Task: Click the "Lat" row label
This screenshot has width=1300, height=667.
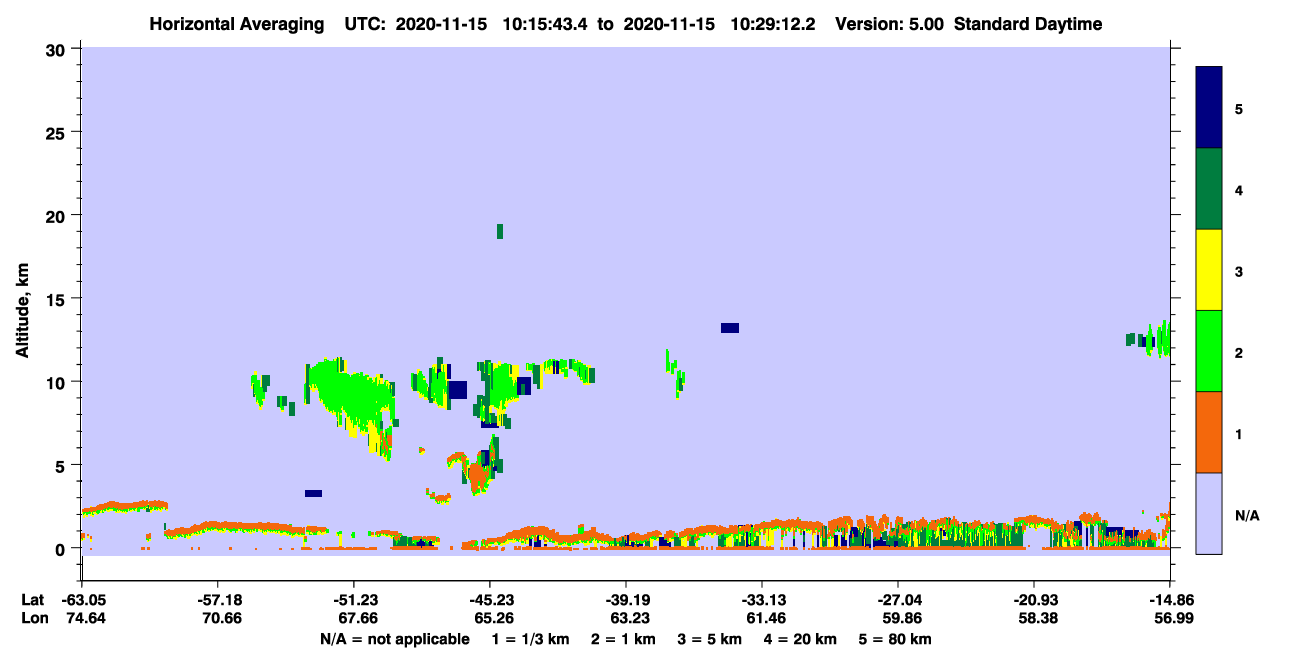Action: pyautogui.click(x=33, y=600)
